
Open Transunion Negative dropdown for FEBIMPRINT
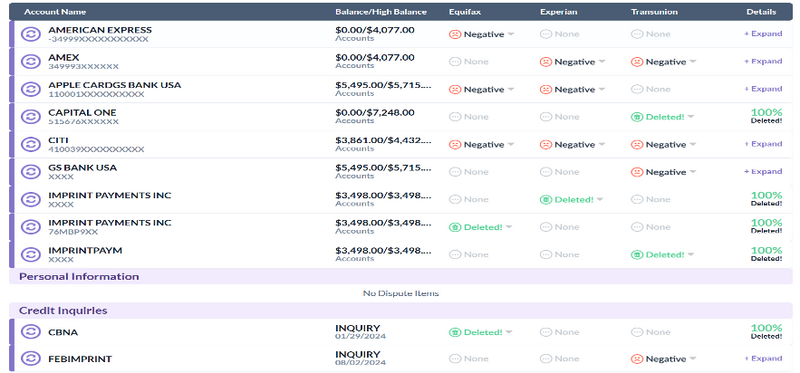(692, 359)
